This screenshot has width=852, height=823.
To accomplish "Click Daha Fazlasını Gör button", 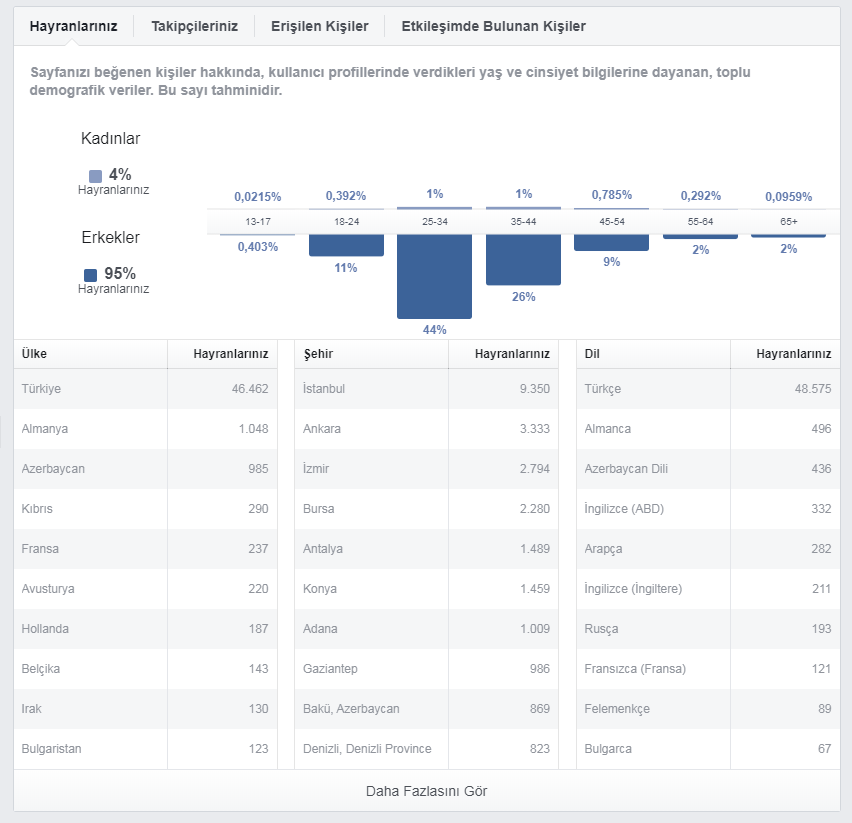I will pyautogui.click(x=427, y=791).
